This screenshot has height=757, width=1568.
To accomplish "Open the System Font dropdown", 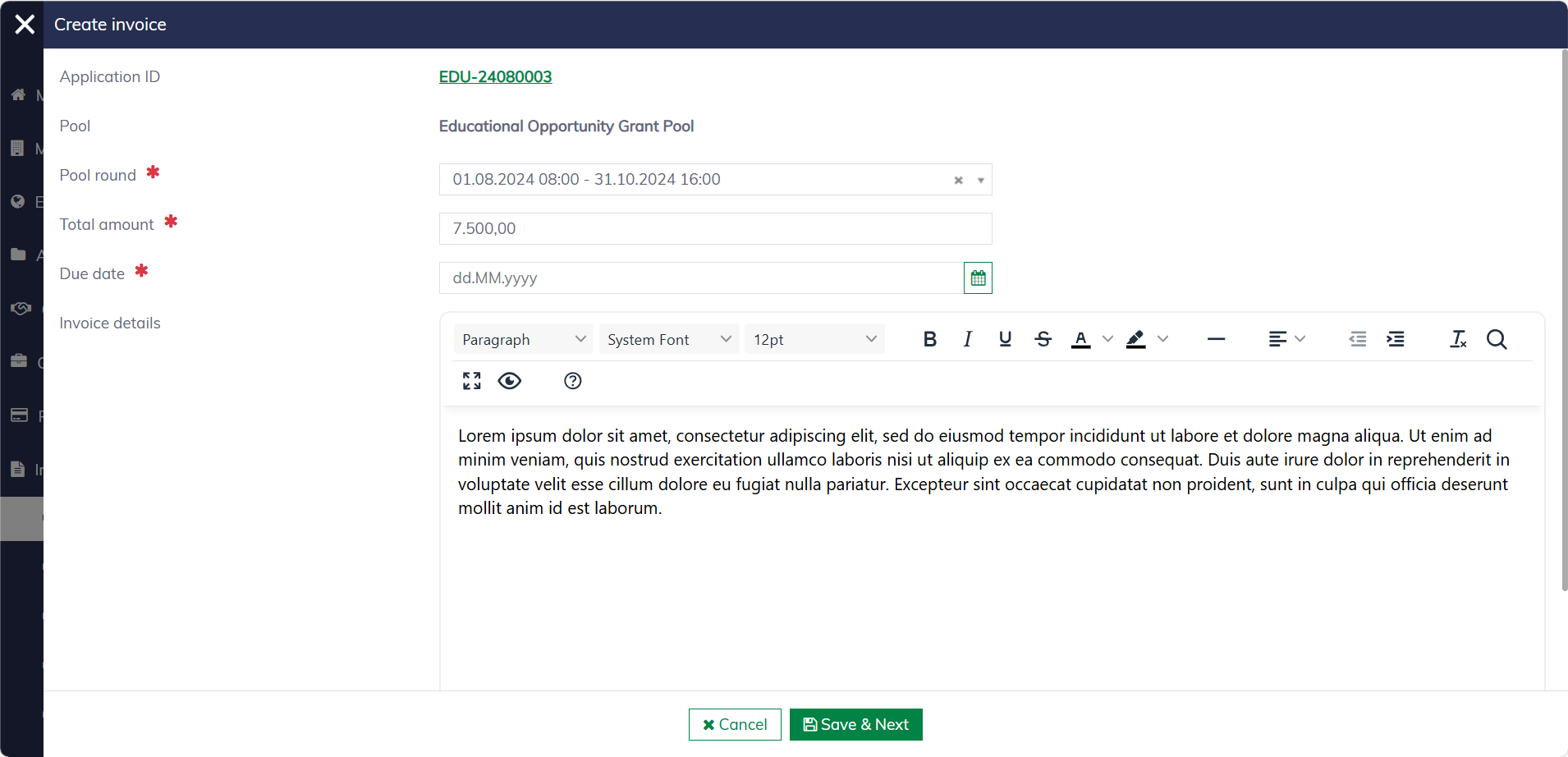I will [x=668, y=339].
